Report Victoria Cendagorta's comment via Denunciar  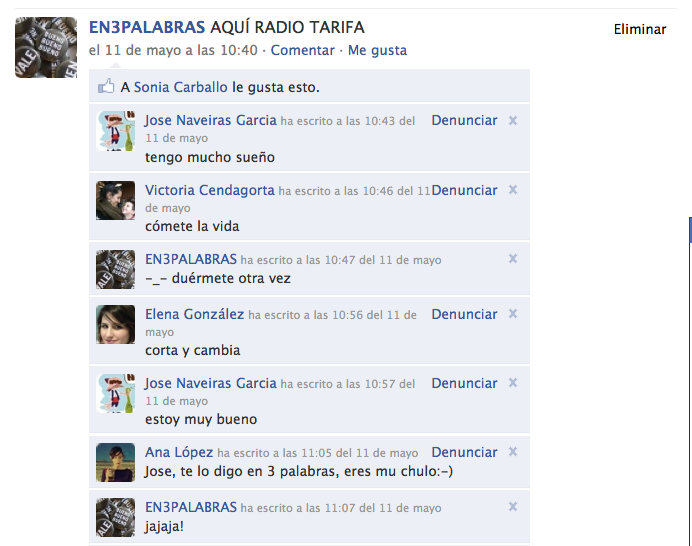[464, 190]
